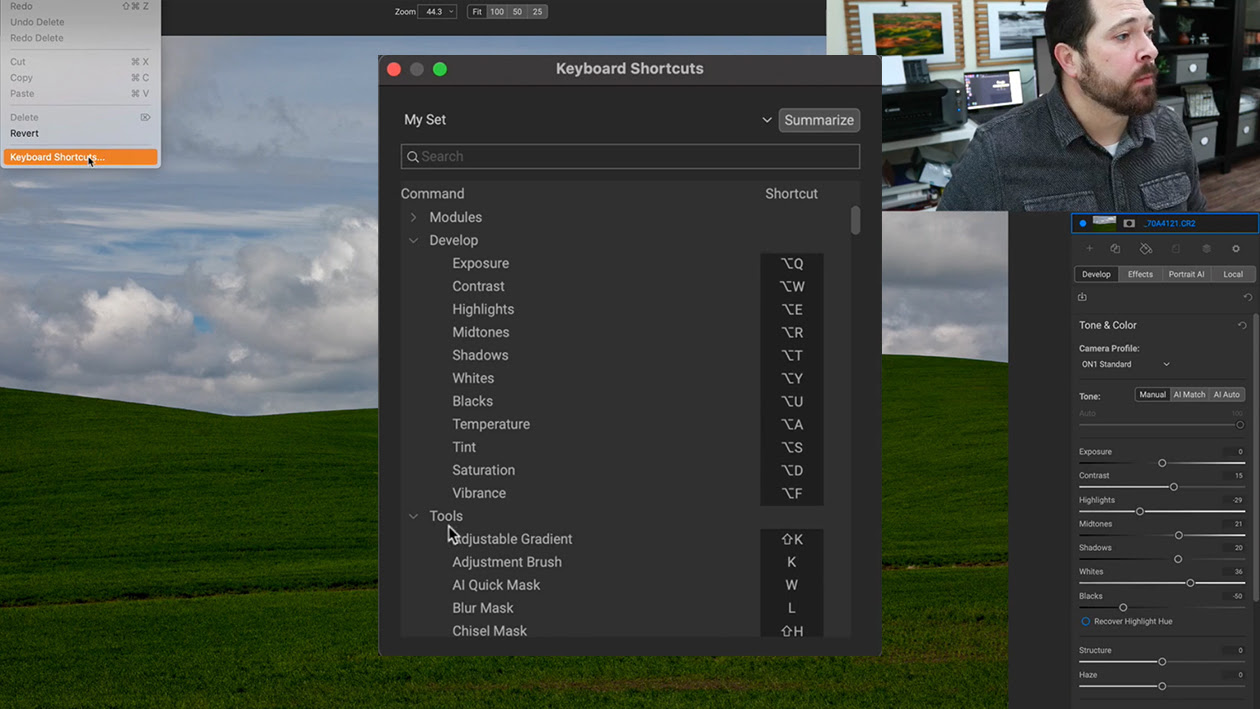Click the layer settings gear icon
Screen dimensions: 1260x709
point(1236,249)
